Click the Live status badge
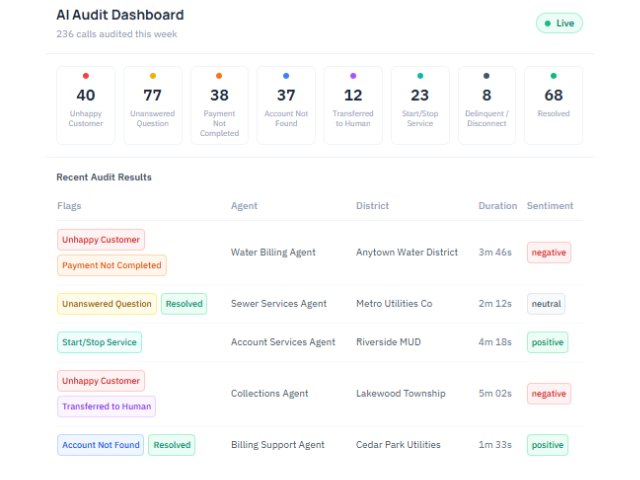The height and width of the screenshot is (480, 640). pos(559,23)
